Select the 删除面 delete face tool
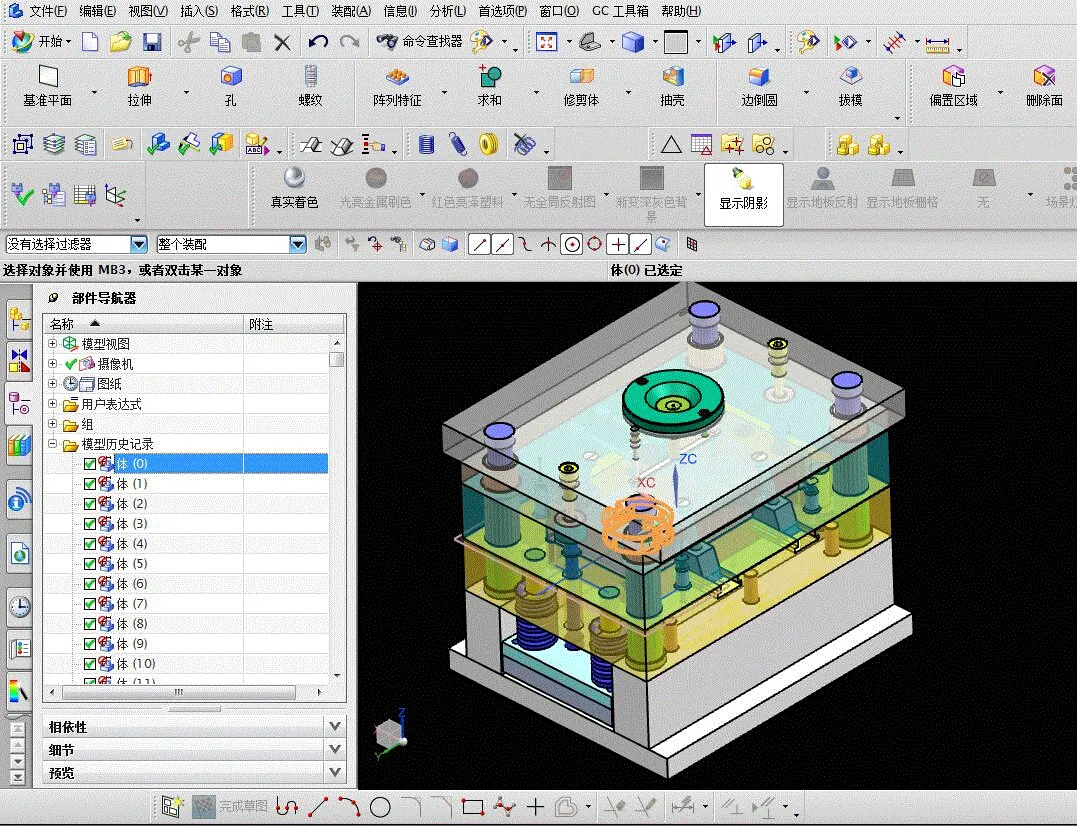1077x826 pixels. coord(1044,87)
